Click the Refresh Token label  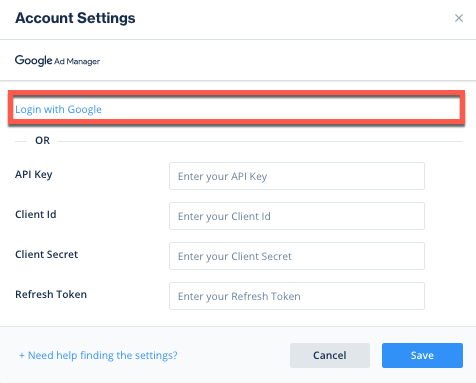pyautogui.click(x=51, y=294)
